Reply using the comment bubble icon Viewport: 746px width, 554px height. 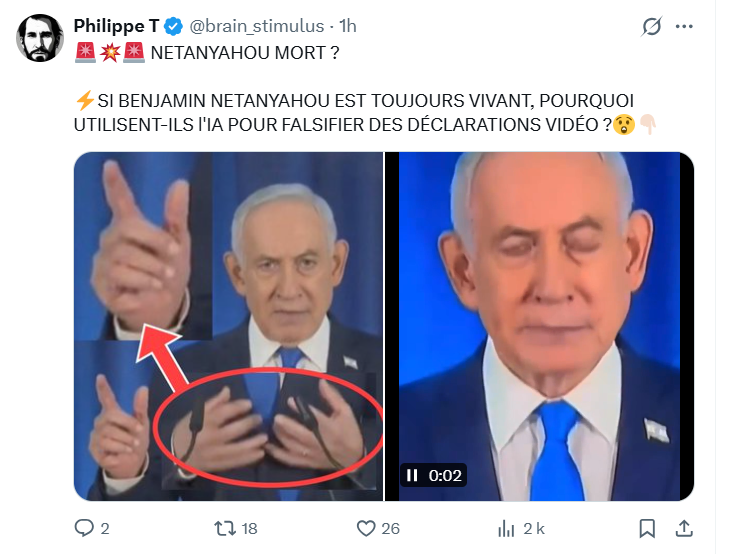point(84,528)
